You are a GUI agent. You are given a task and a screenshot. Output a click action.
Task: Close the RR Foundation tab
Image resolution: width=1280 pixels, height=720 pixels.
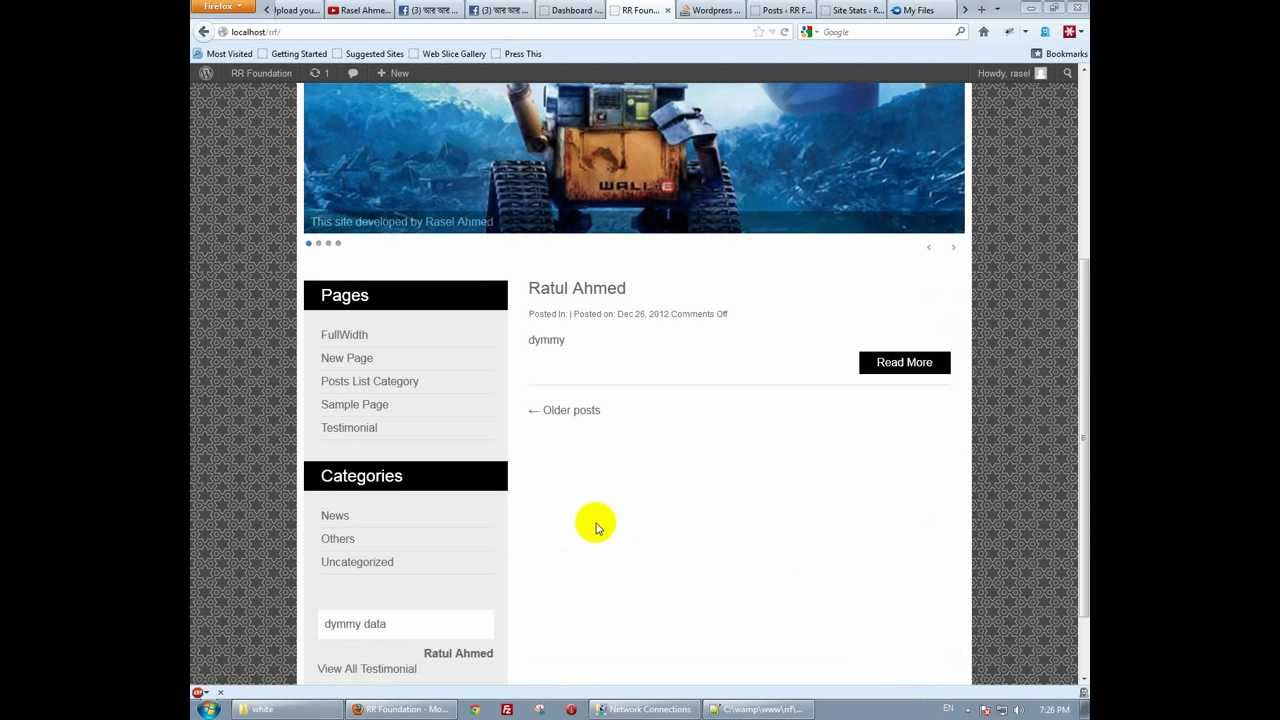click(667, 10)
